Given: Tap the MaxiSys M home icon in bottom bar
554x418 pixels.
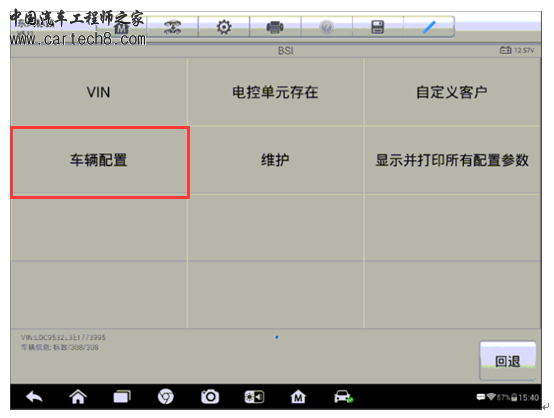Looking at the screenshot, I should click(298, 397).
